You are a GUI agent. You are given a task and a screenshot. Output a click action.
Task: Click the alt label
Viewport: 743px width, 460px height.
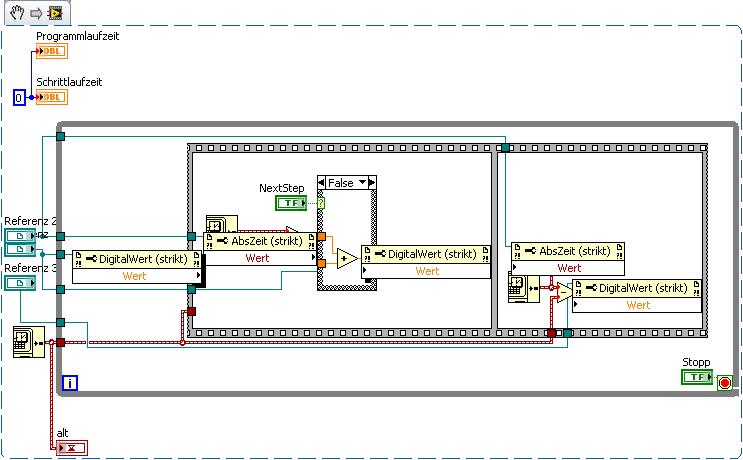tap(62, 433)
